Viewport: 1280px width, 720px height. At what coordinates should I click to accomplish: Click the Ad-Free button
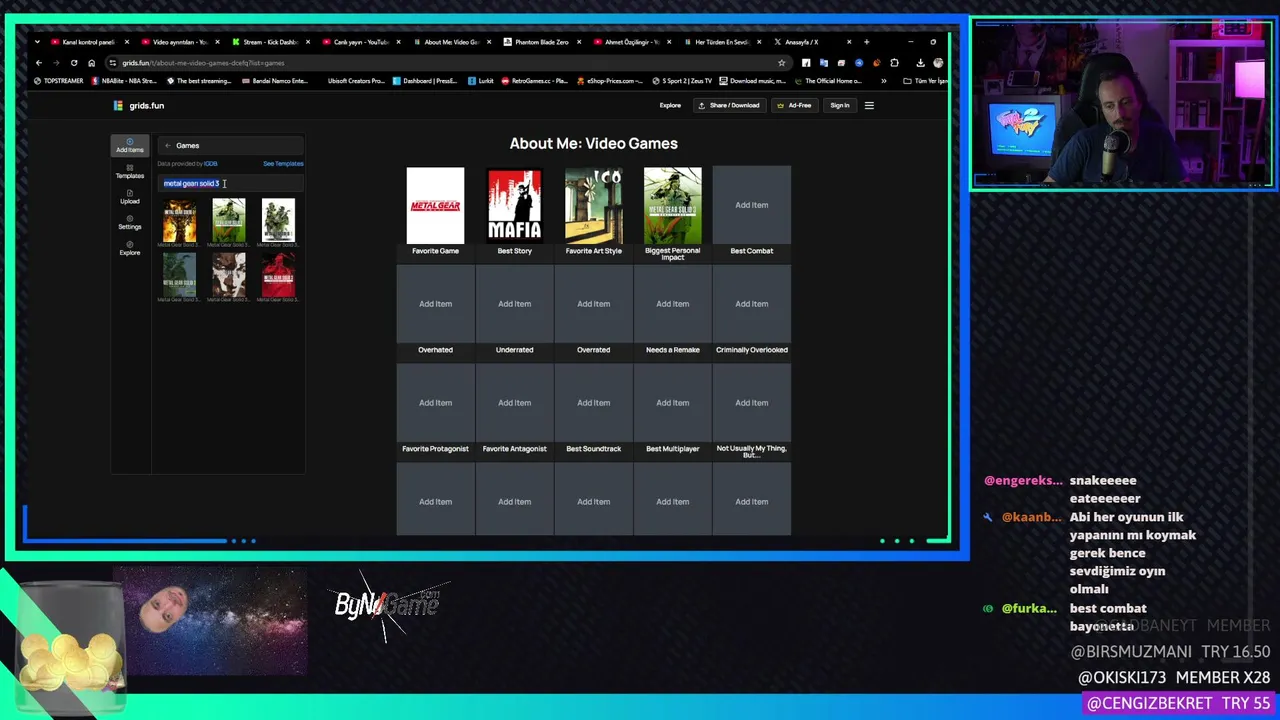(795, 105)
